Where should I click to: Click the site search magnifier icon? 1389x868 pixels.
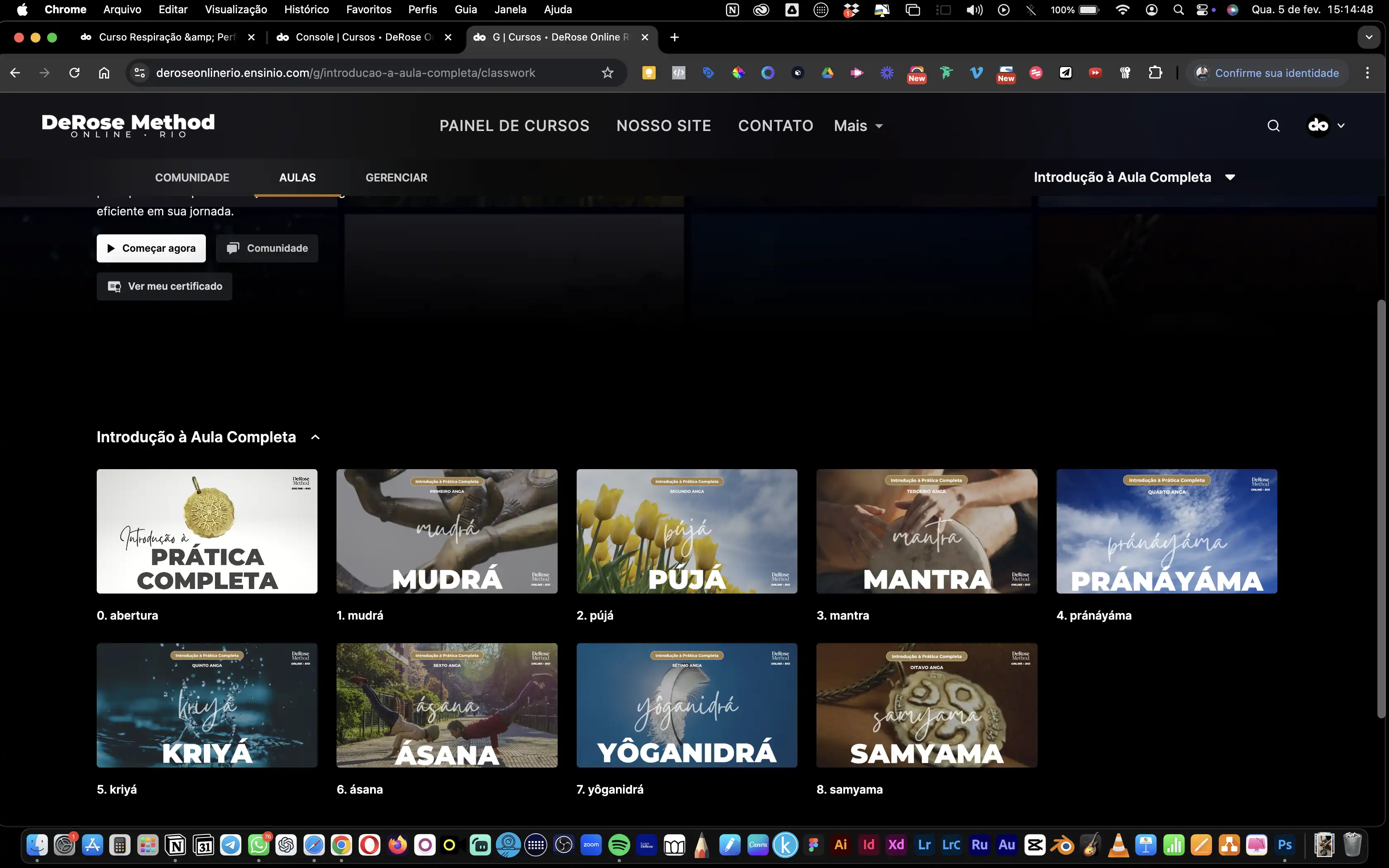(1273, 126)
